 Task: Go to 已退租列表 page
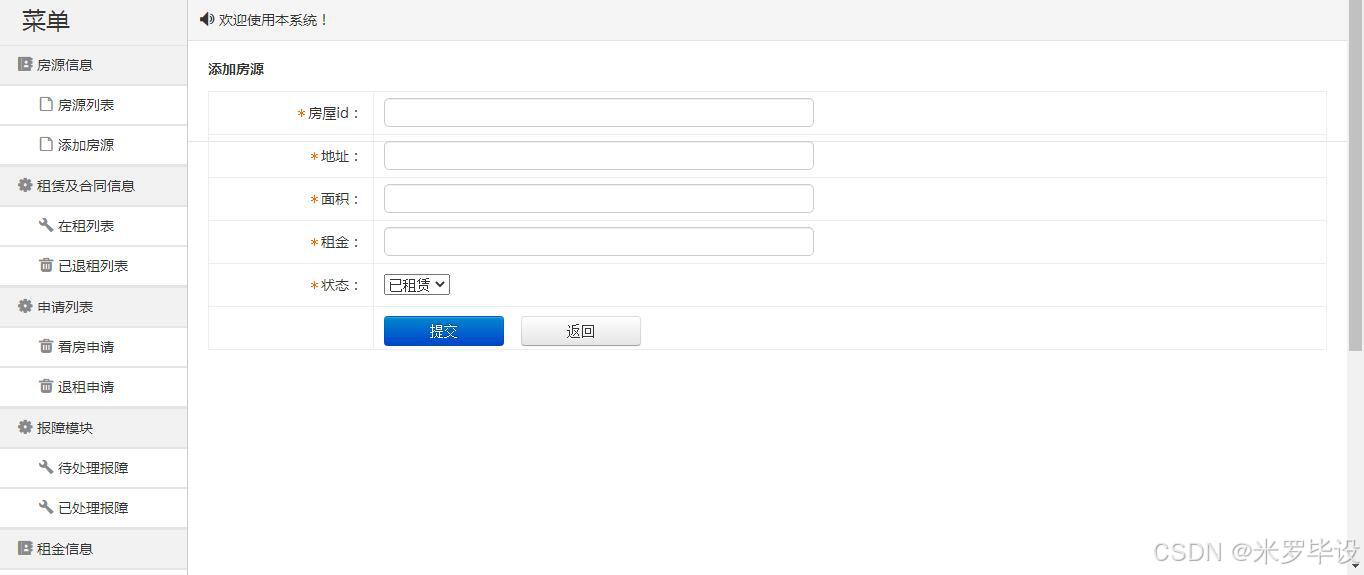pyautogui.click(x=93, y=266)
